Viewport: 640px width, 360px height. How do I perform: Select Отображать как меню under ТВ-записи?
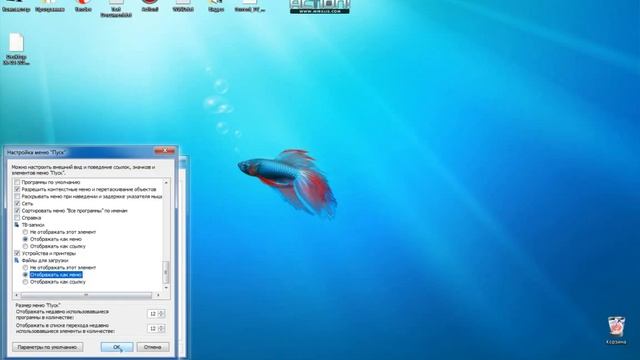[25, 239]
